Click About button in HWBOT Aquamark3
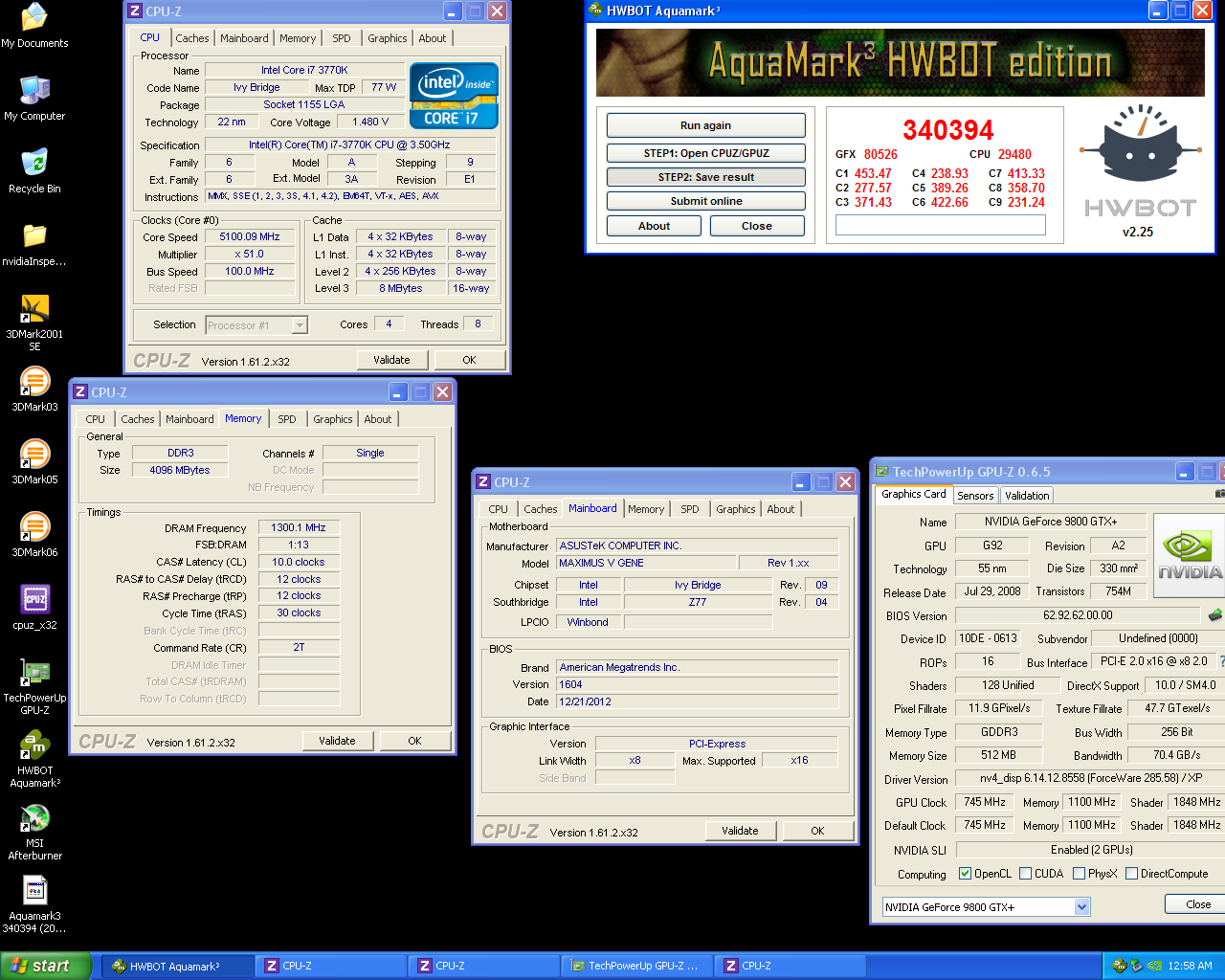Viewport: 1225px width, 980px height. 654,226
